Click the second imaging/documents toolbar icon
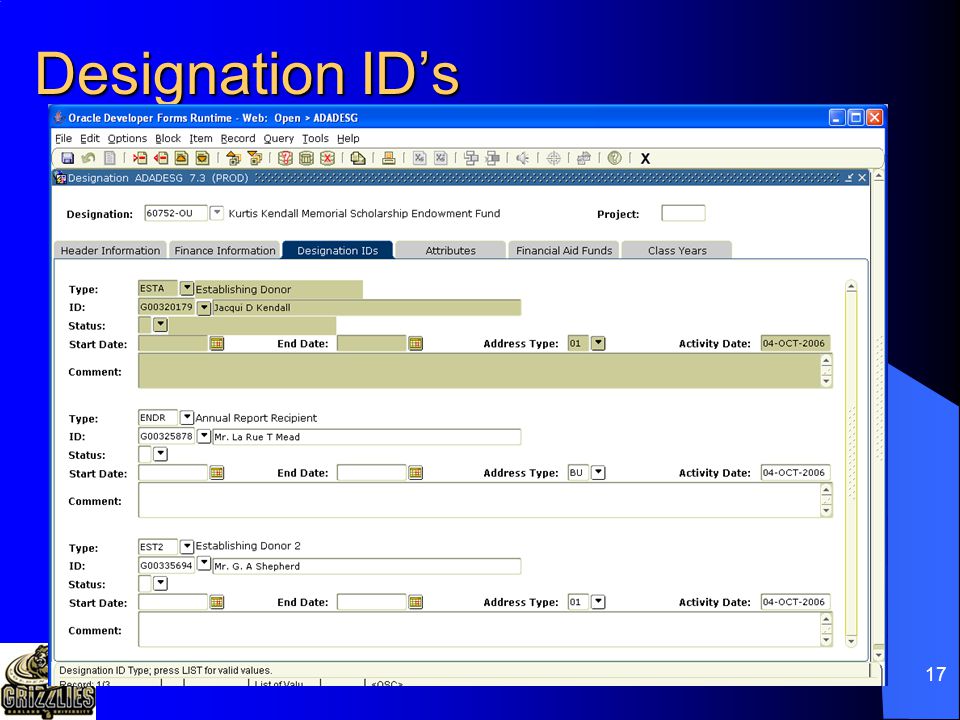 click(492, 158)
